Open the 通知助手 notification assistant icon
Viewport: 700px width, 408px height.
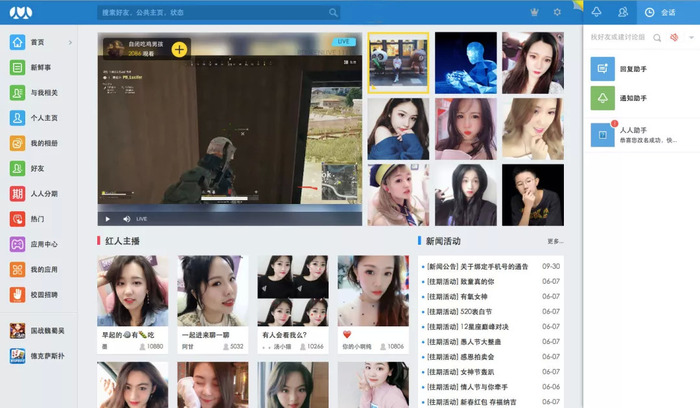[603, 98]
